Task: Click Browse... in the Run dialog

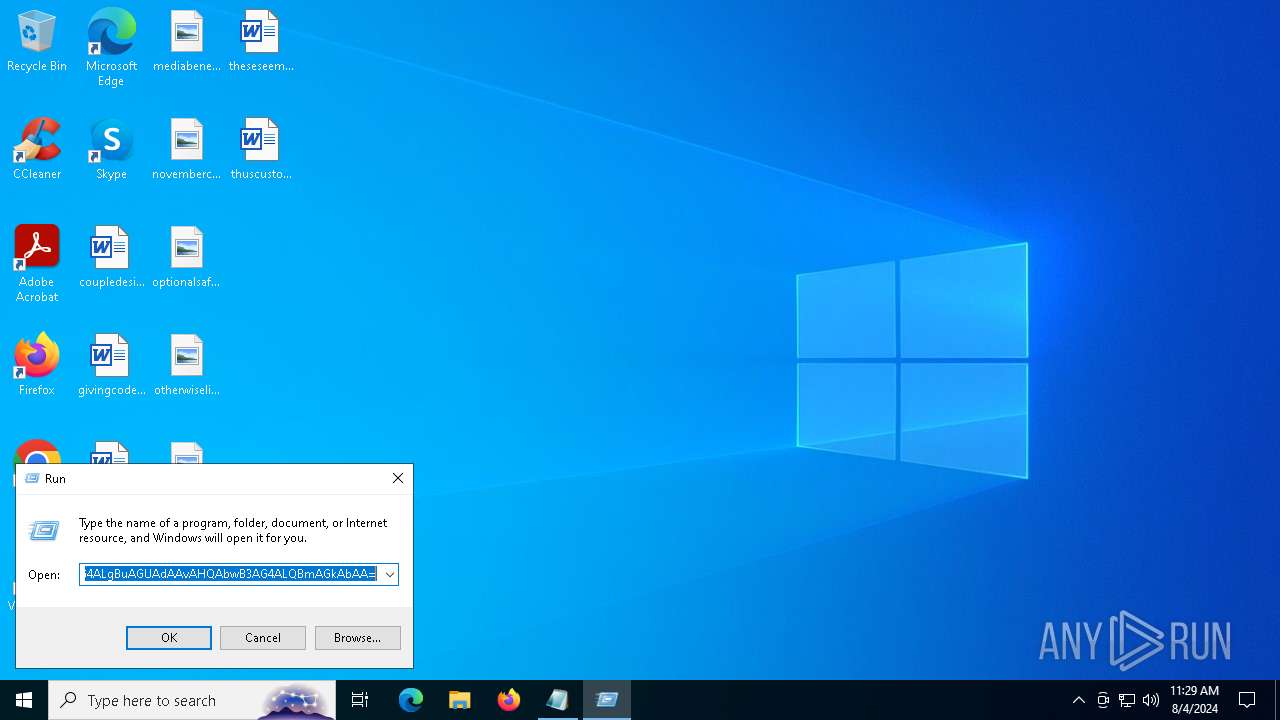Action: [x=357, y=638]
